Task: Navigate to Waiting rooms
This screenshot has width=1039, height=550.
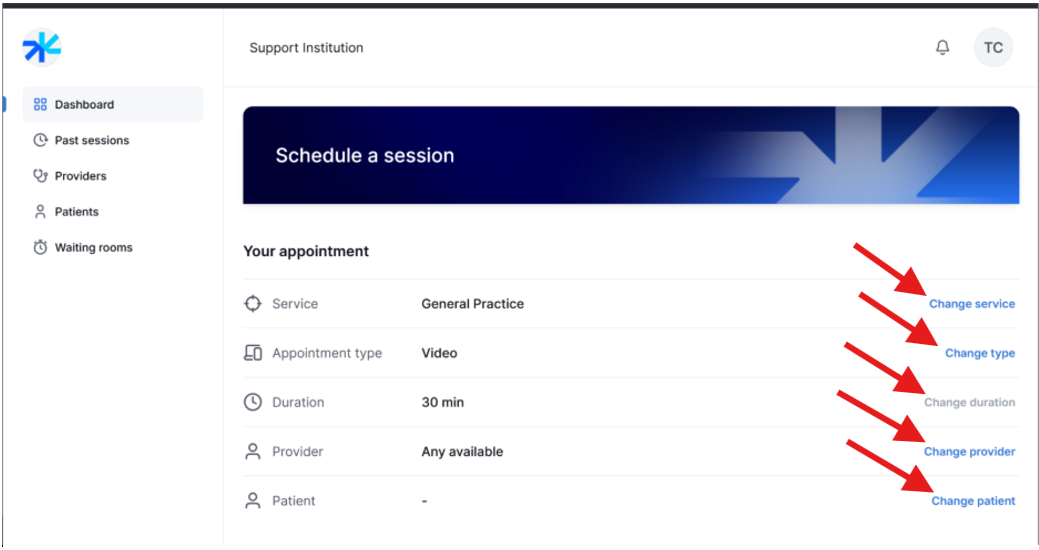Action: [x=94, y=248]
